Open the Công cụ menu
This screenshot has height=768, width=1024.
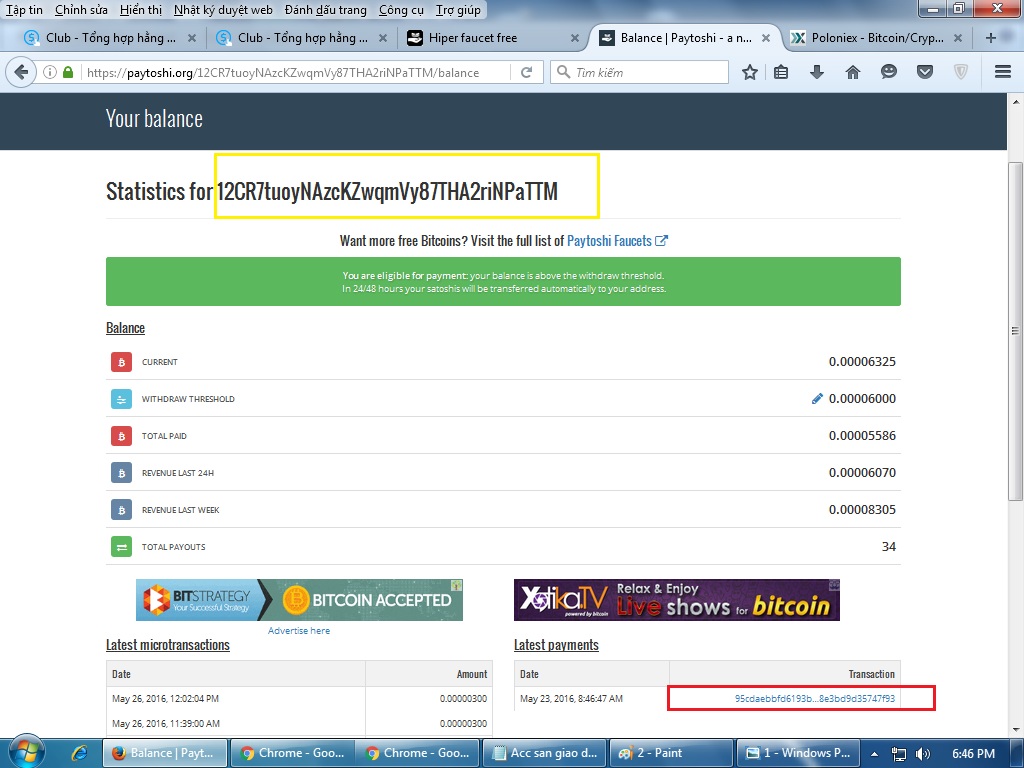[x=401, y=10]
